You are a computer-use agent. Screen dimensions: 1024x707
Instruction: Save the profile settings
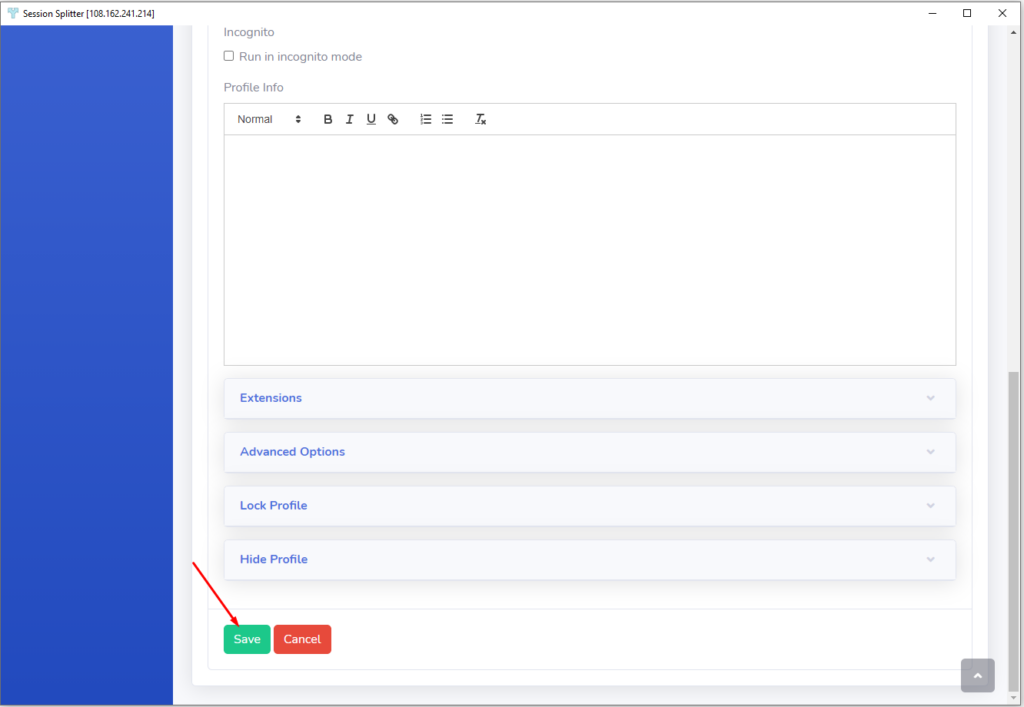(247, 639)
